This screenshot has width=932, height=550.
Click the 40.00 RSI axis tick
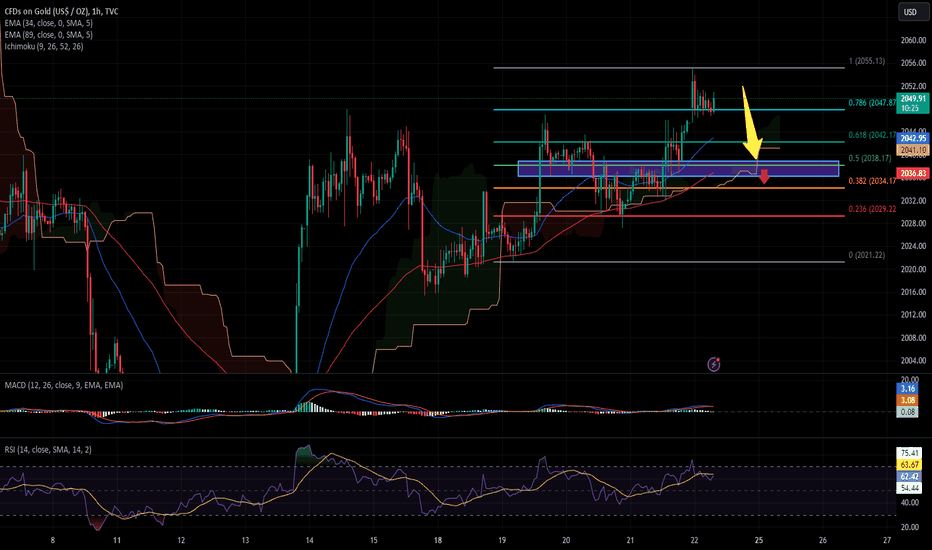click(910, 502)
